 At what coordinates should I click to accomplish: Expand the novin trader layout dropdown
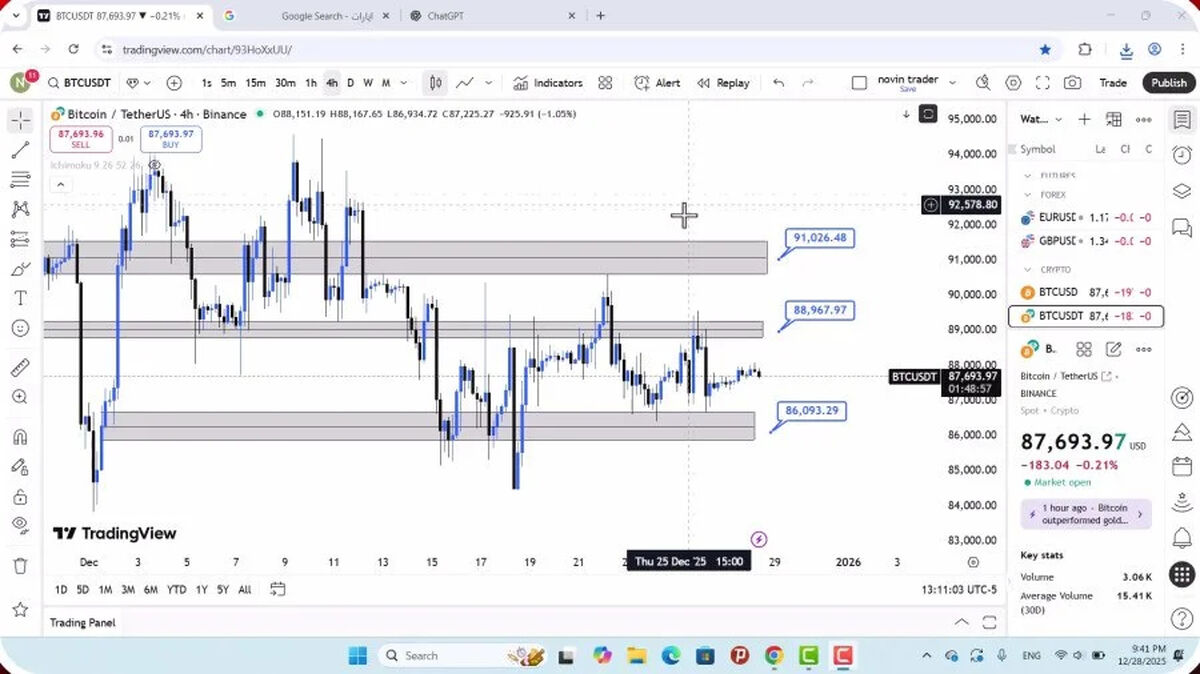point(952,83)
